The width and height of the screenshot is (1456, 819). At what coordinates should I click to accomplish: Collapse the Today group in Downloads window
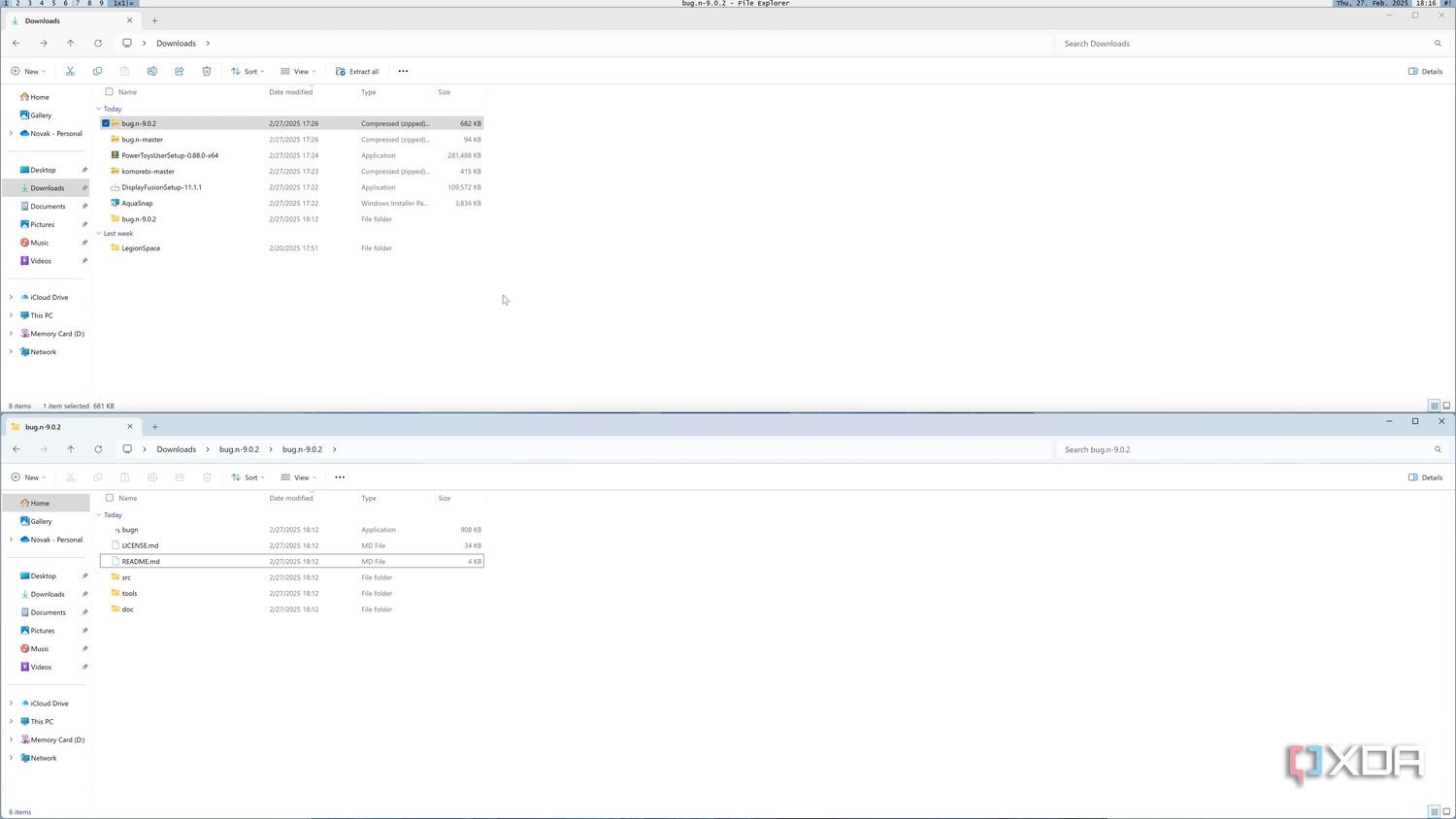99,109
